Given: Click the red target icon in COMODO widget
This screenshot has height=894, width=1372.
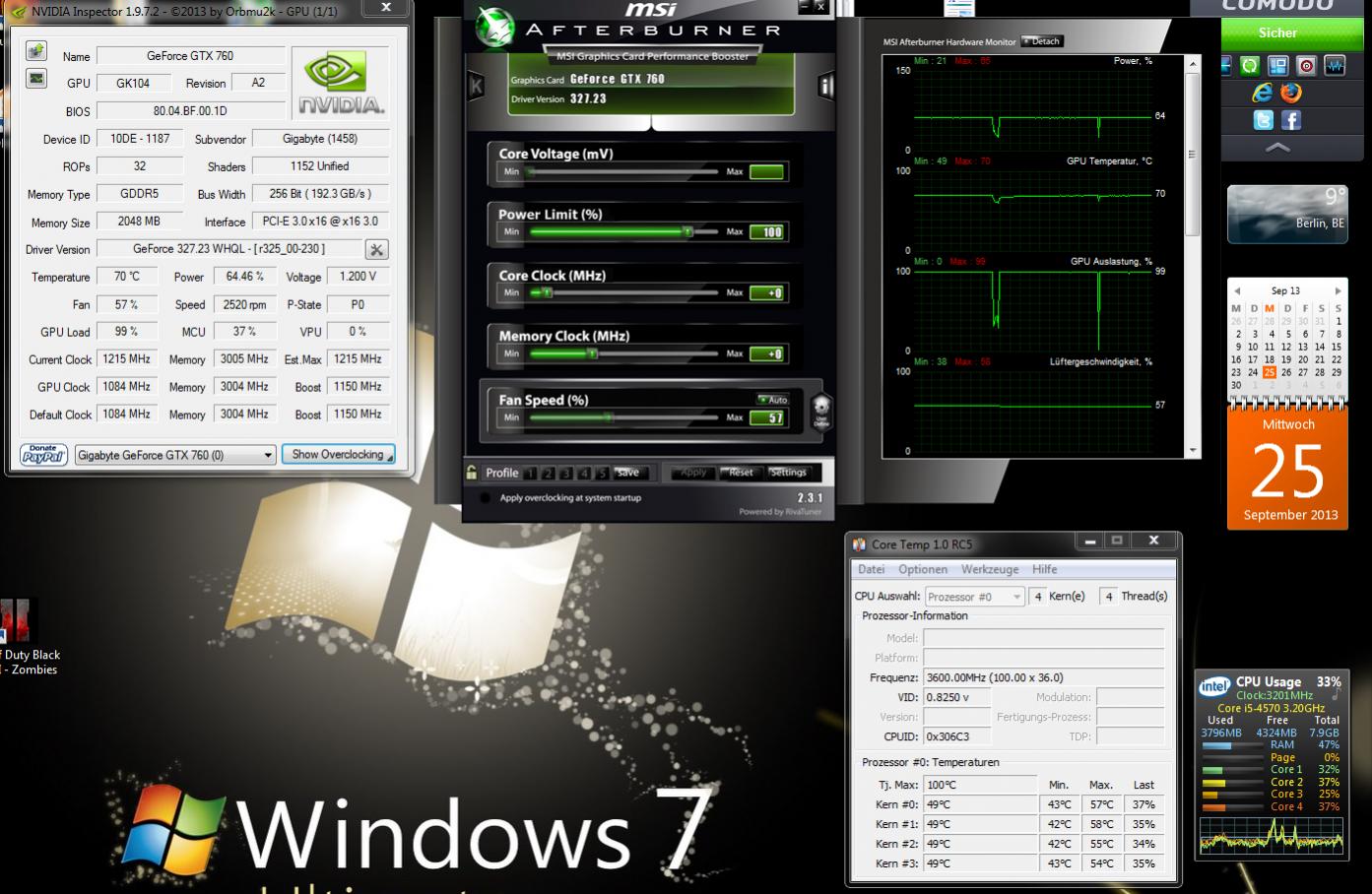Looking at the screenshot, I should pyautogui.click(x=1307, y=66).
